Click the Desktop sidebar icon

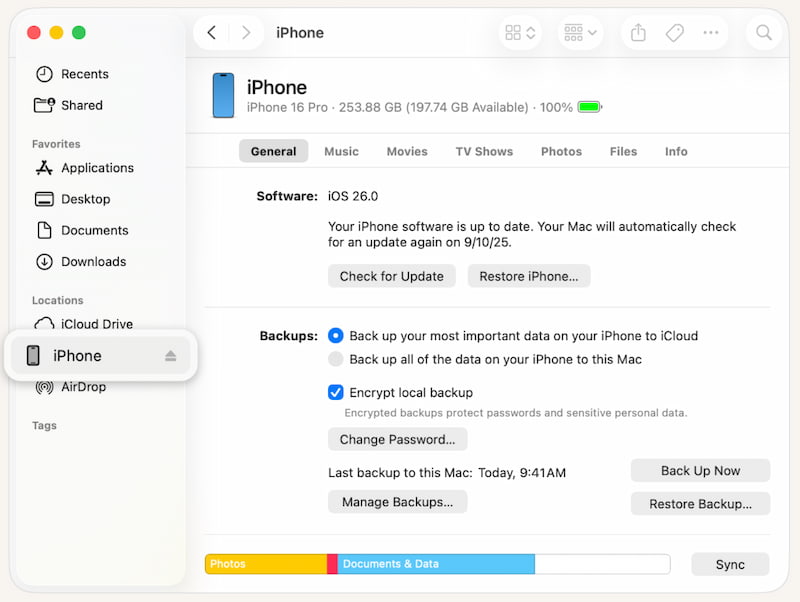point(44,199)
